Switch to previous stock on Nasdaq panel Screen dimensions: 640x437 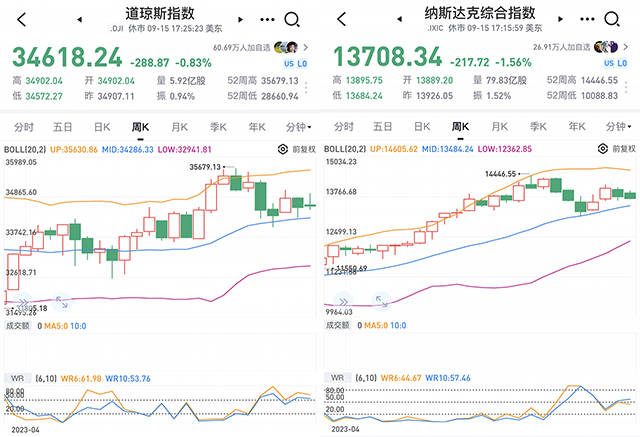click(x=400, y=19)
